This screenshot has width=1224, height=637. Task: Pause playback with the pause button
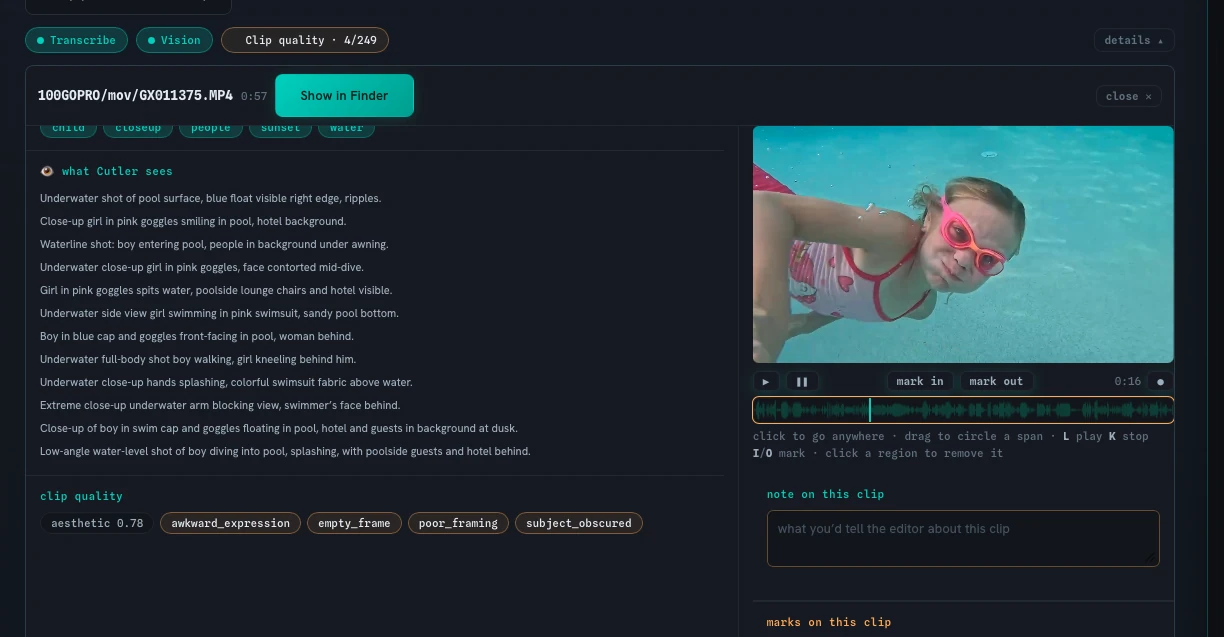[802, 381]
